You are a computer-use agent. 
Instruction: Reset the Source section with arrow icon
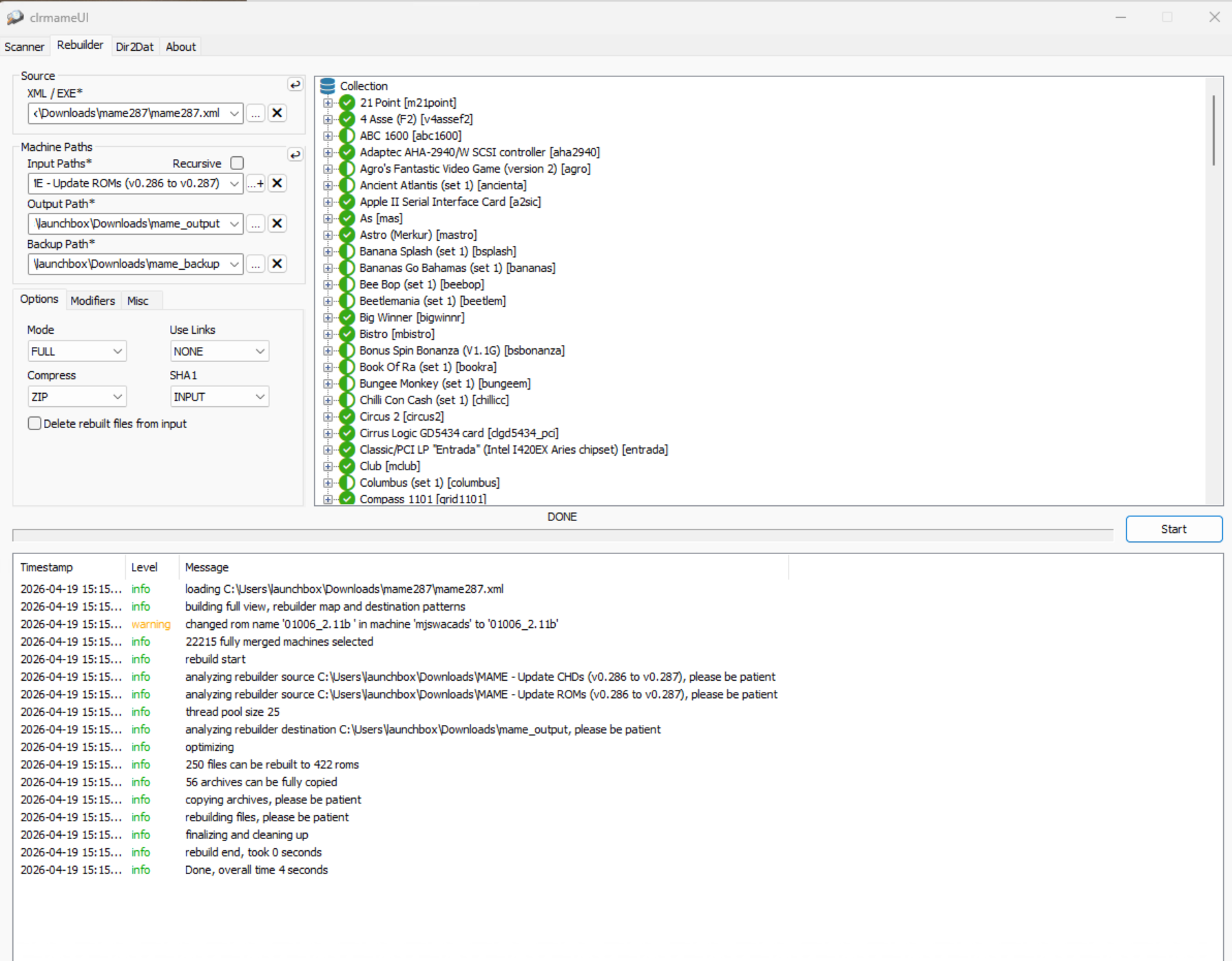[295, 85]
